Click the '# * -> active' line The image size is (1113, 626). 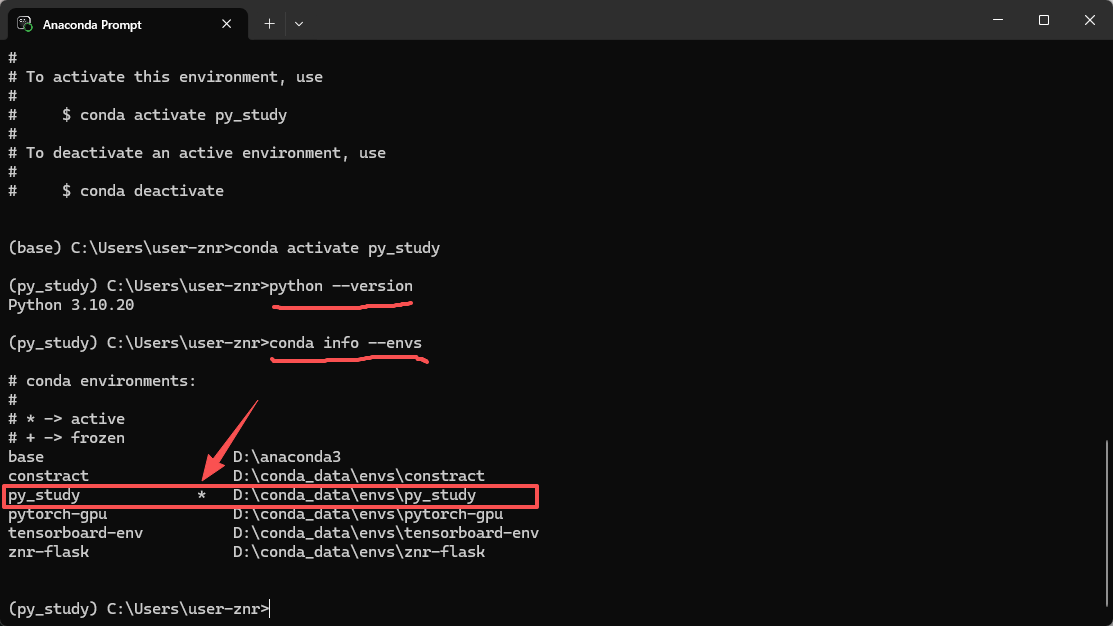[67, 419]
